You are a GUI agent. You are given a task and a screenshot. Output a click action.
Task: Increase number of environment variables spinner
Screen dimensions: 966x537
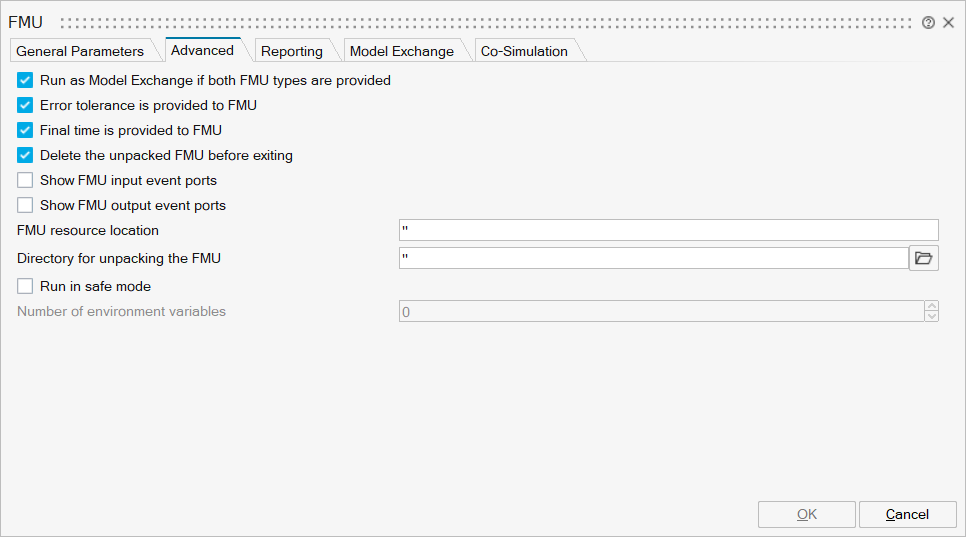click(x=932, y=306)
